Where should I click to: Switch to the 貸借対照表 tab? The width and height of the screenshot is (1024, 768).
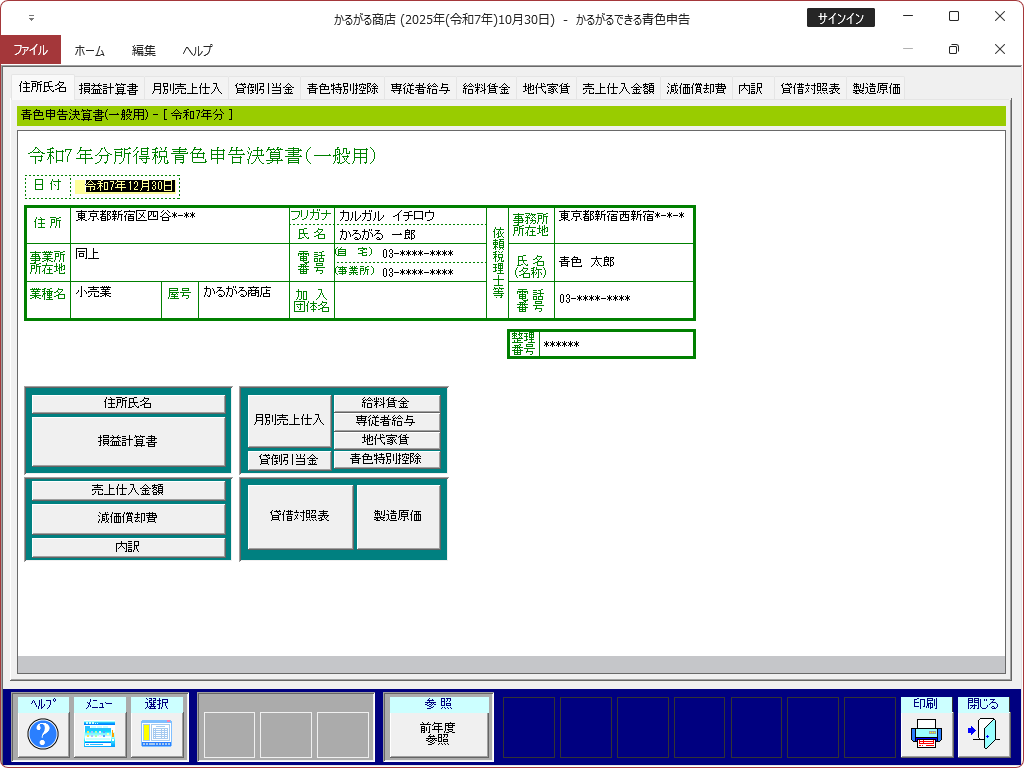(810, 88)
